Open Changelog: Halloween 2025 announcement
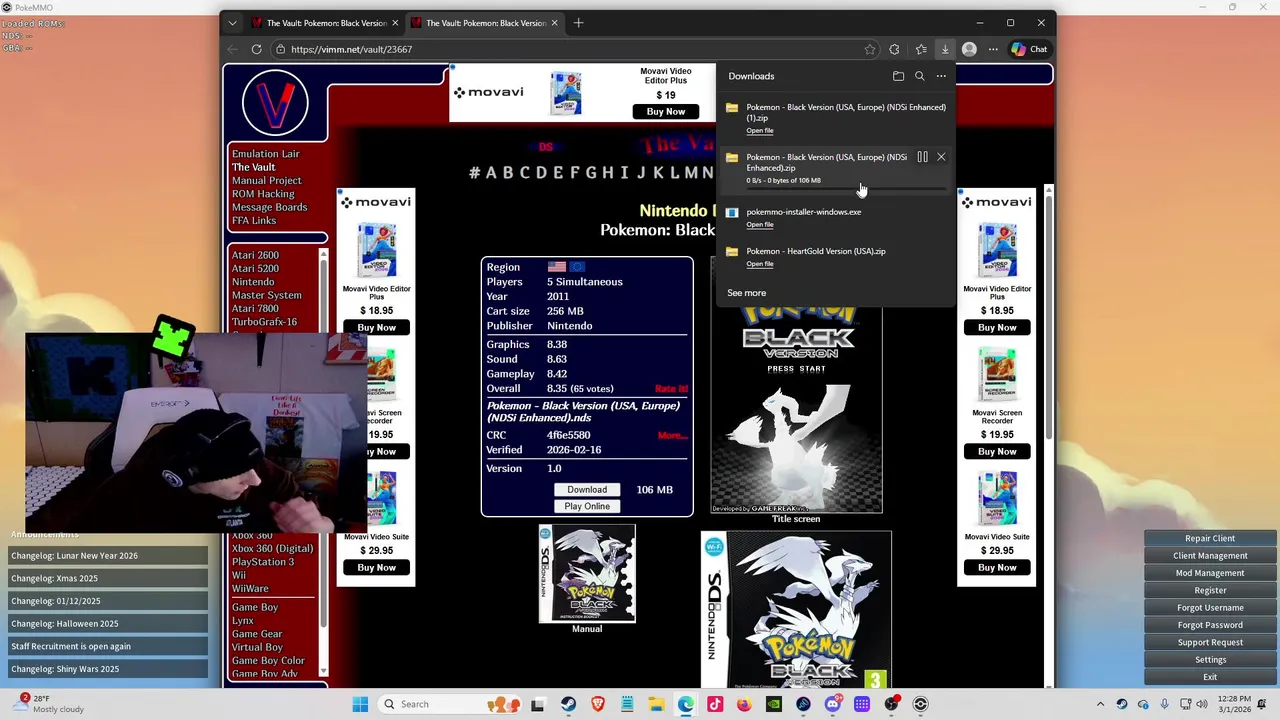The height and width of the screenshot is (720, 1280). (108, 624)
